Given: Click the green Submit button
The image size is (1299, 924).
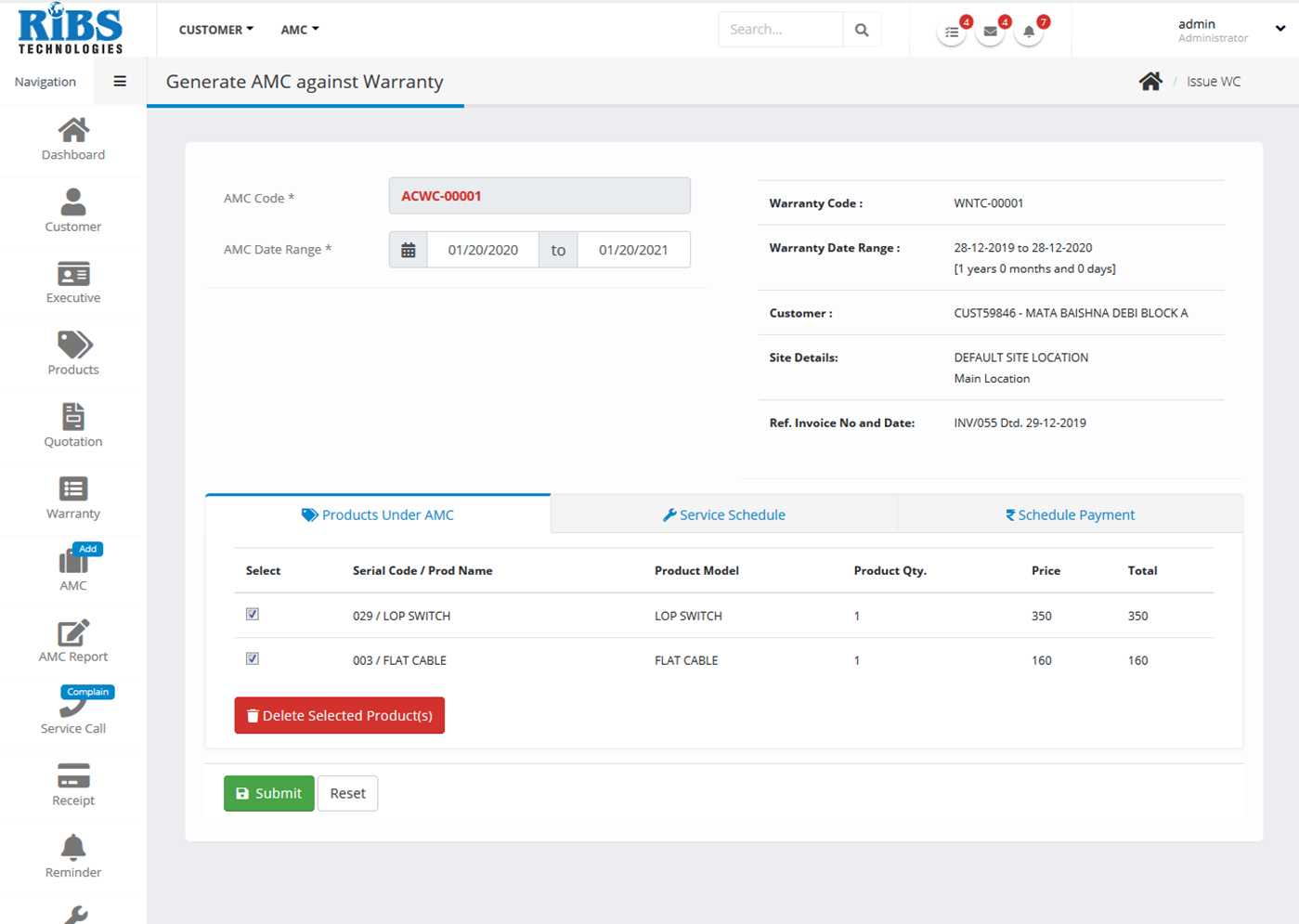Looking at the screenshot, I should pyautogui.click(x=268, y=793).
